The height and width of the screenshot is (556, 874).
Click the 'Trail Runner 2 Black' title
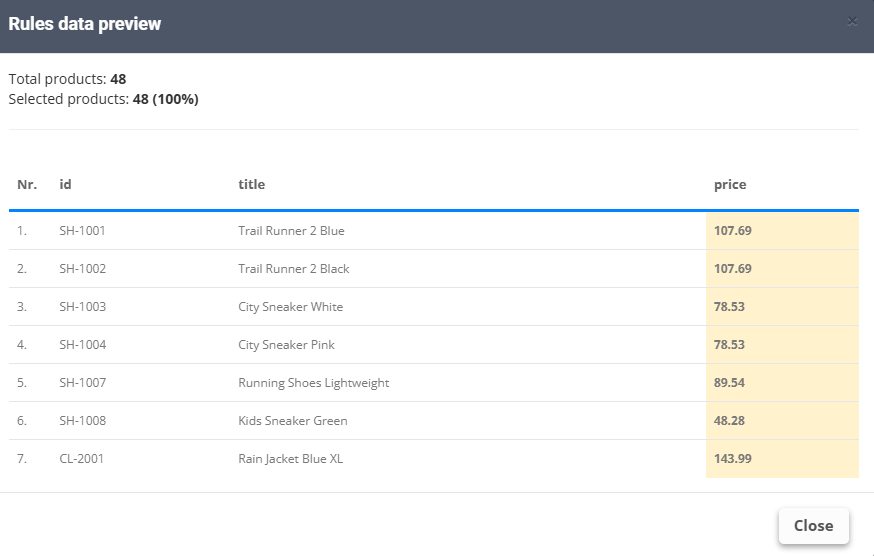[294, 269]
